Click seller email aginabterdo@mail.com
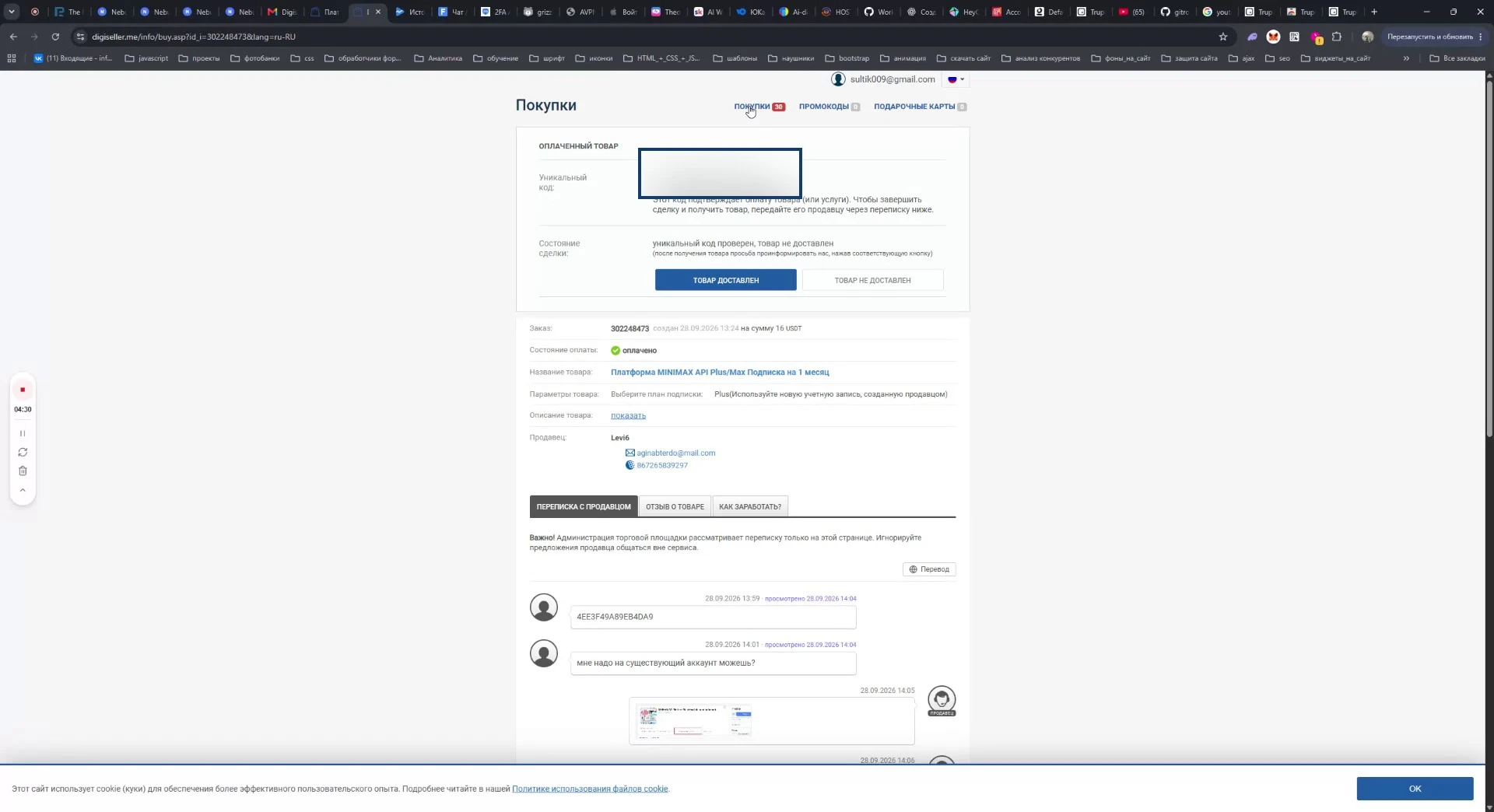 tap(675, 453)
